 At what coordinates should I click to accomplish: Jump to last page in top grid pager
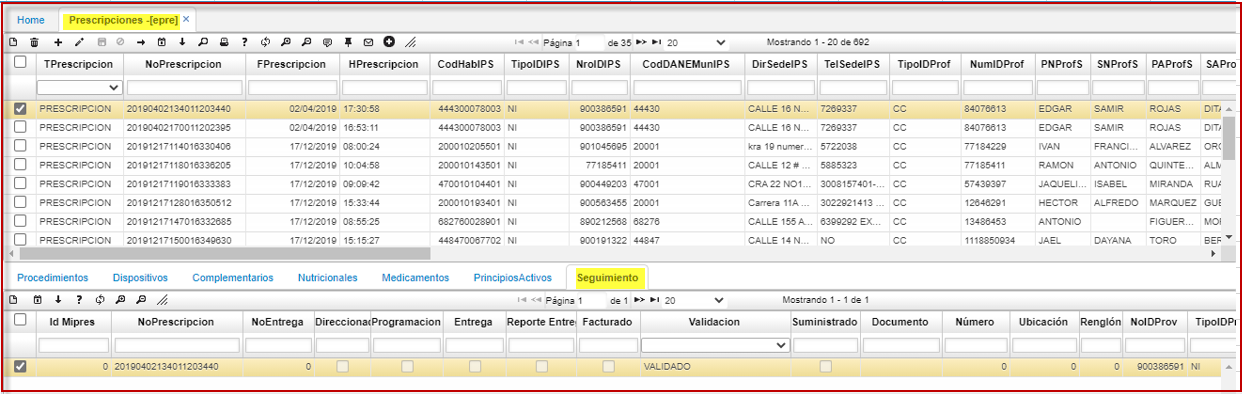(x=656, y=43)
